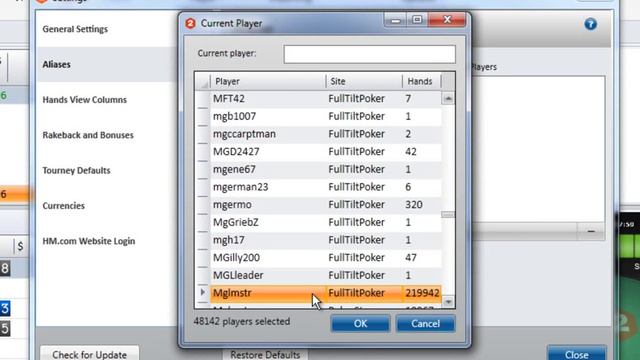Click FullTiltPoker site cell in MGilly200 row

(x=364, y=258)
